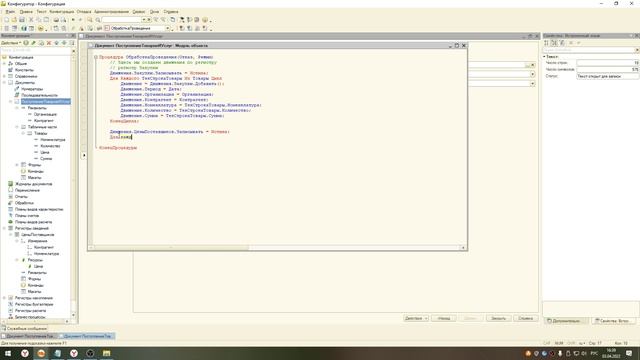Viewport: 640px width, 360px height.
Task: Open the toolbar search field dropdown arrow
Action: (x=144, y=20)
